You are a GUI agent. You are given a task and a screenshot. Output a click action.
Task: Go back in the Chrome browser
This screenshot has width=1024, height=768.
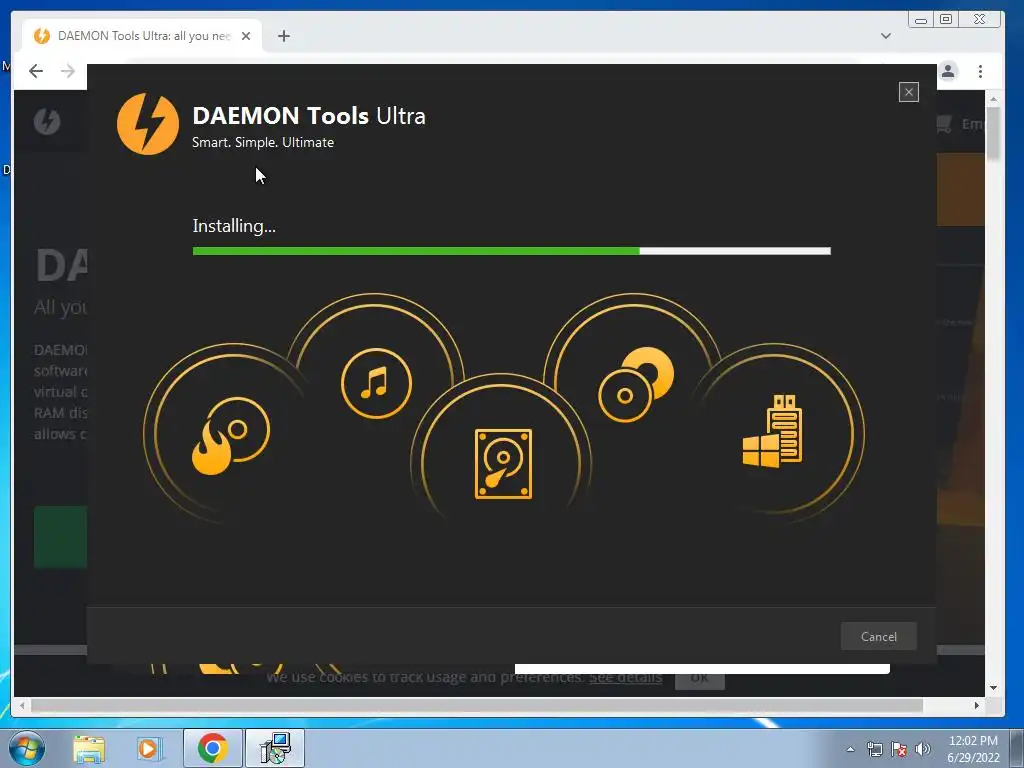click(x=36, y=71)
